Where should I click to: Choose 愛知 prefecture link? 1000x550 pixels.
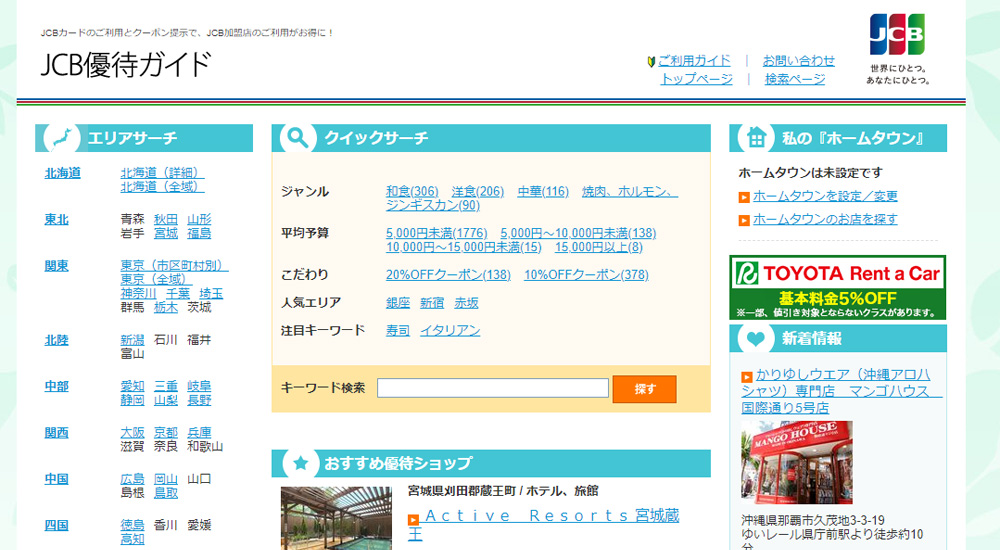point(133,386)
